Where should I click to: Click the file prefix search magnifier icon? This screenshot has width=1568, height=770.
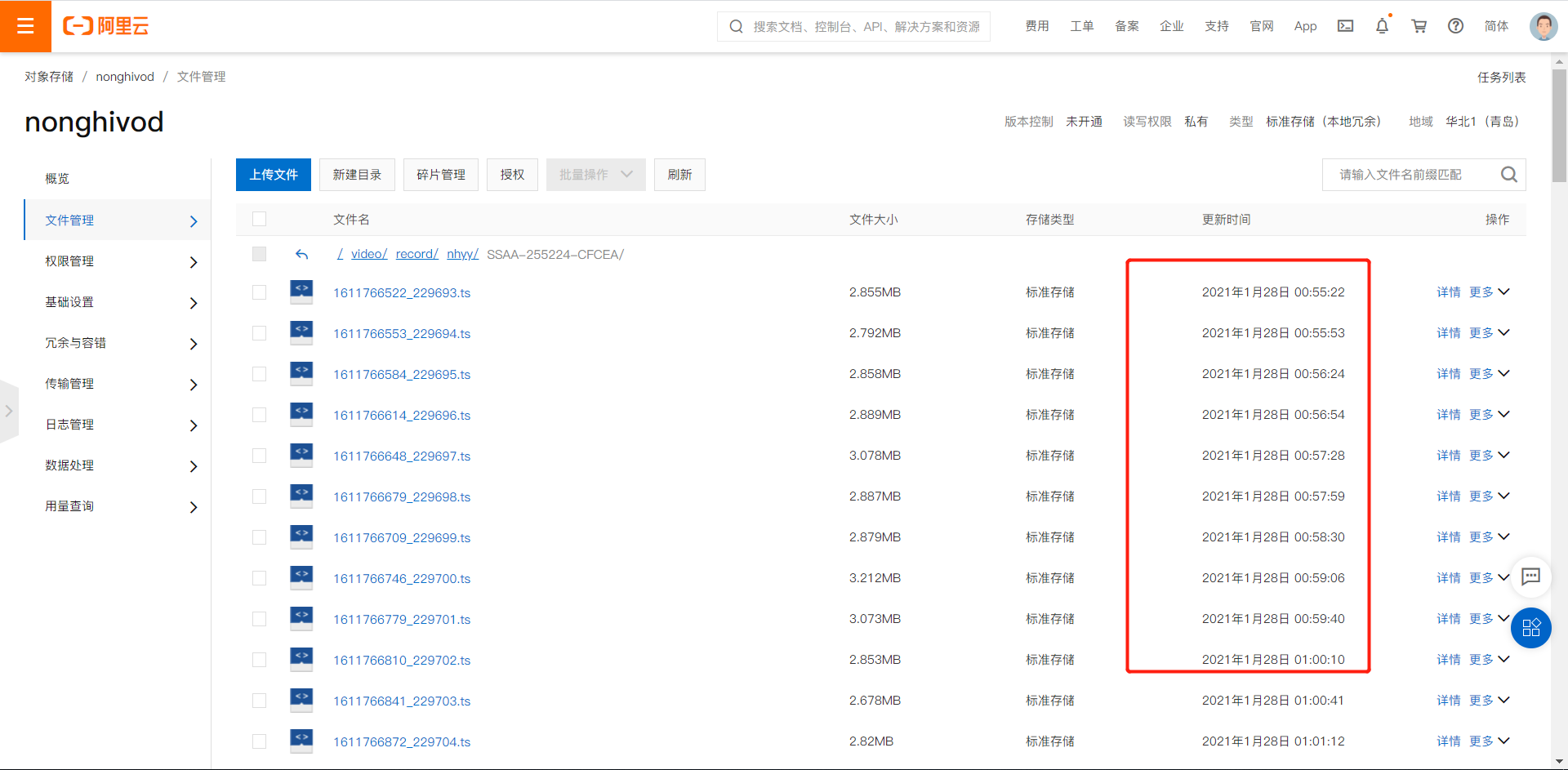tap(1508, 175)
